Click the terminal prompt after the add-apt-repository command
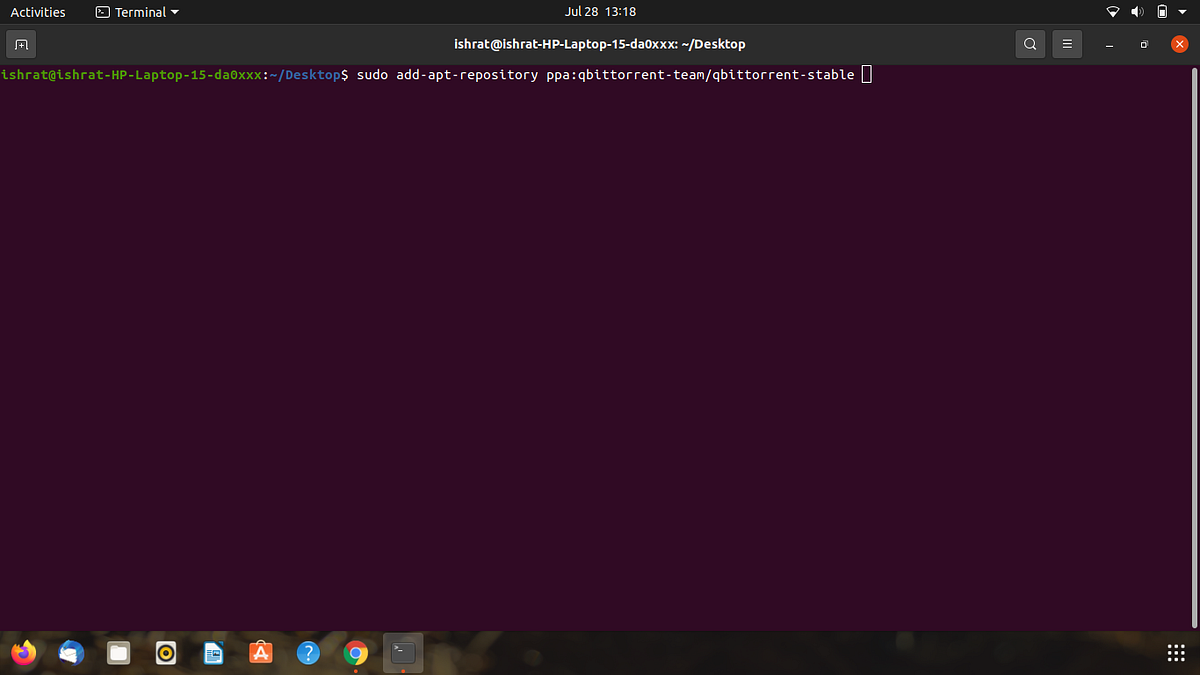Image resolution: width=1200 pixels, height=675 pixels. [x=866, y=74]
